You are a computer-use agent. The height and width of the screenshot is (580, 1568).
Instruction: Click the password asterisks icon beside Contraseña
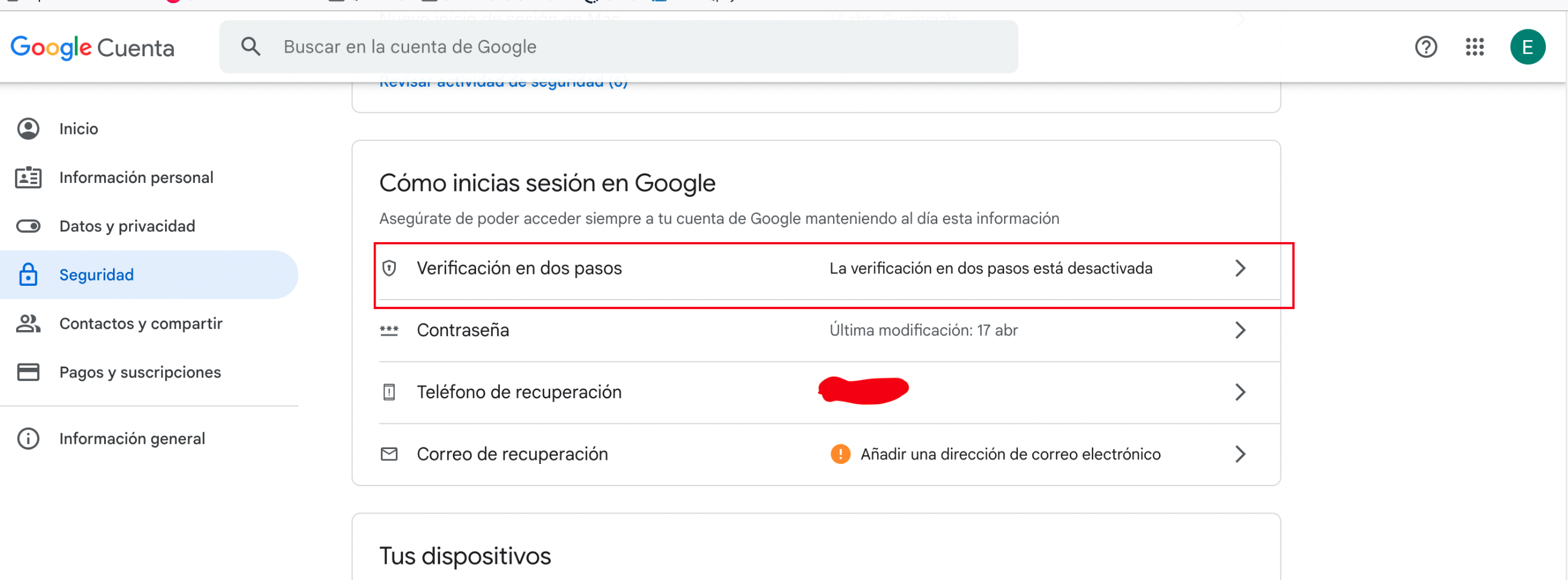(x=389, y=331)
